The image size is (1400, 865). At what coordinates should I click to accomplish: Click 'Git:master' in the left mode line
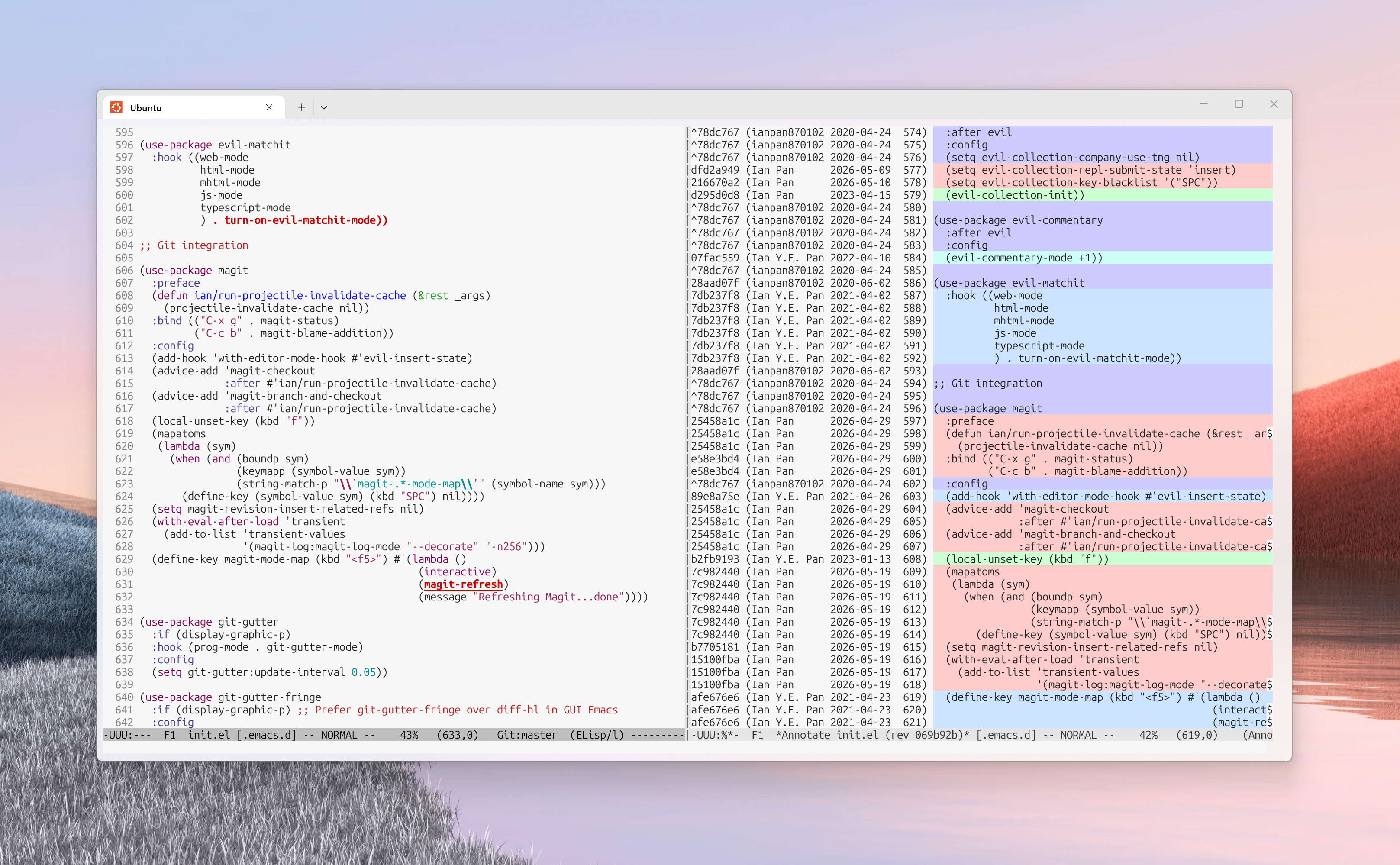click(527, 735)
